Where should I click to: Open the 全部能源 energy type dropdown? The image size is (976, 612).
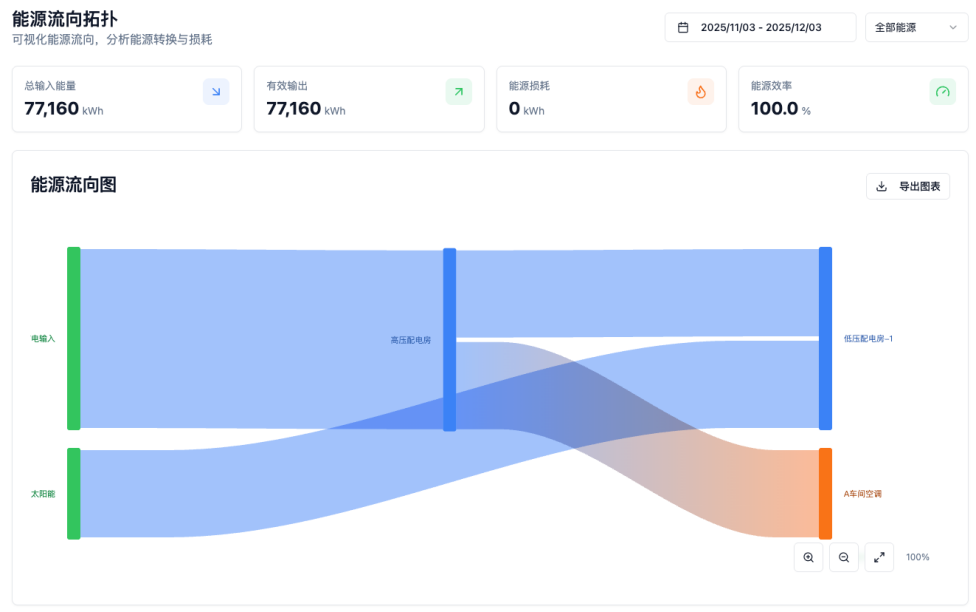tap(916, 28)
